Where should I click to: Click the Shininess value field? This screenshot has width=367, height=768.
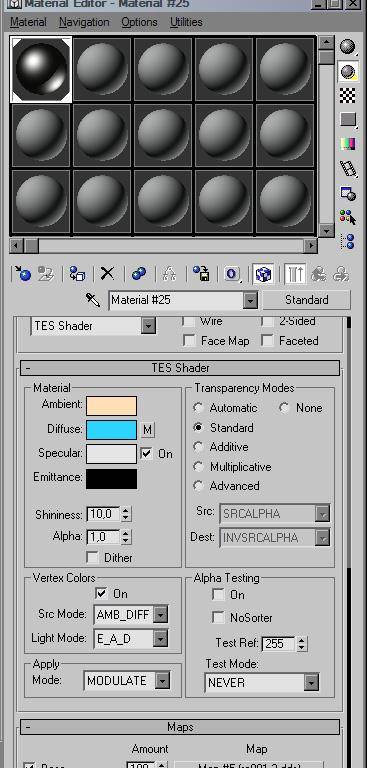[103, 514]
